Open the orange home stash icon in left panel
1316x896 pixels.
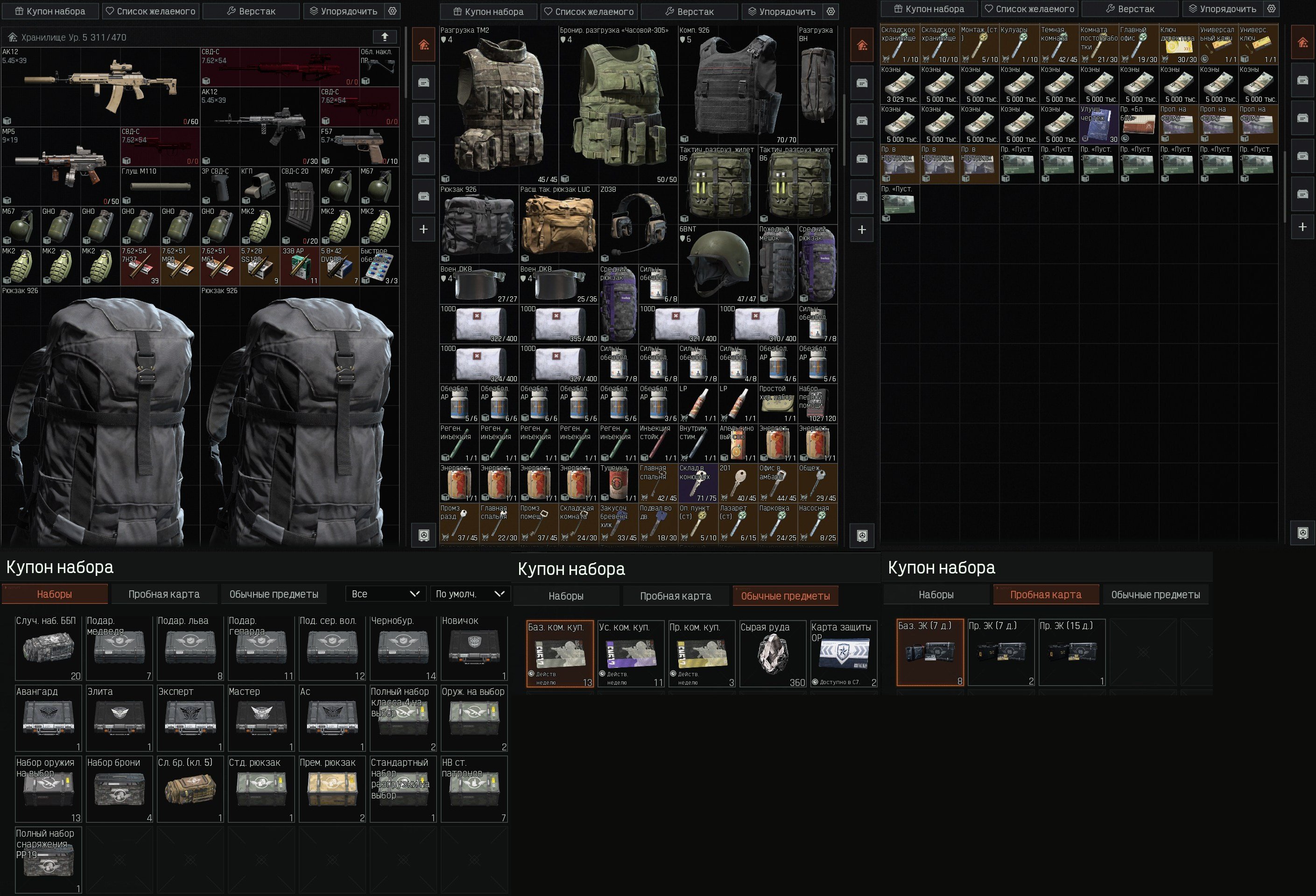coord(423,45)
